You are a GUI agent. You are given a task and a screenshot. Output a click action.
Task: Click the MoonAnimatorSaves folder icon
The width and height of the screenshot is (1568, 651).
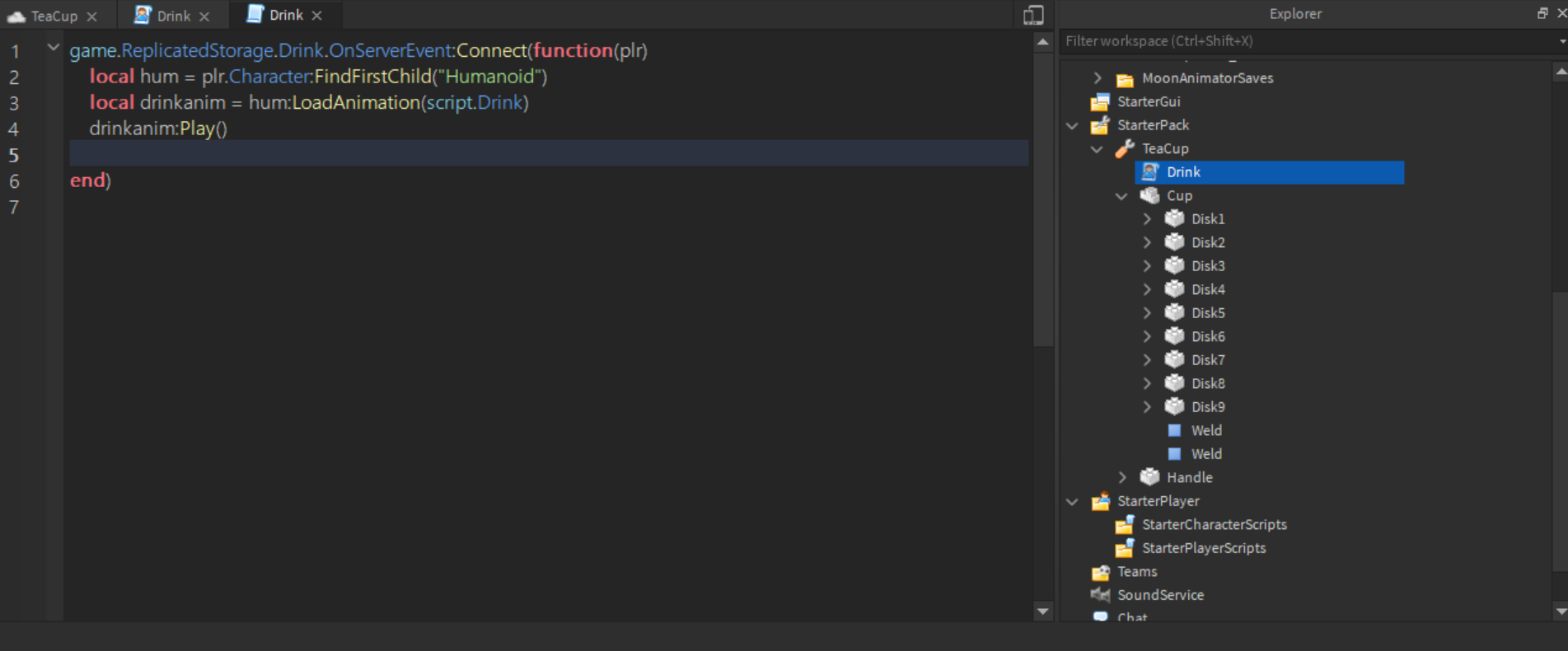pyautogui.click(x=1125, y=79)
